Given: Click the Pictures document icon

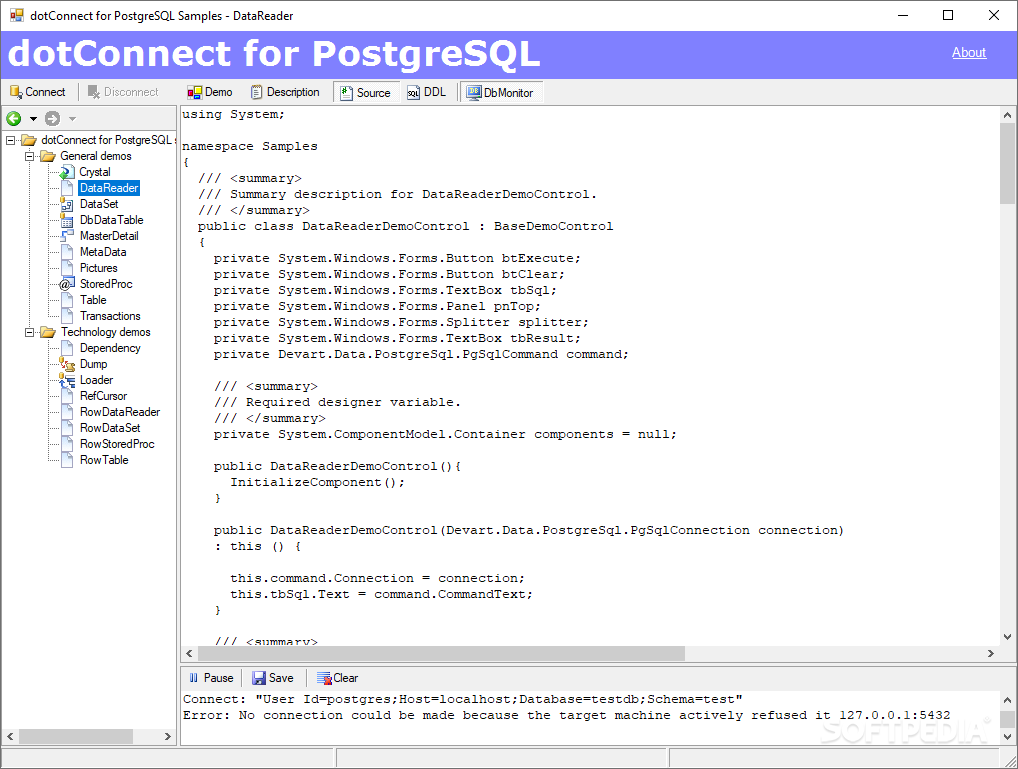Looking at the screenshot, I should click(67, 268).
